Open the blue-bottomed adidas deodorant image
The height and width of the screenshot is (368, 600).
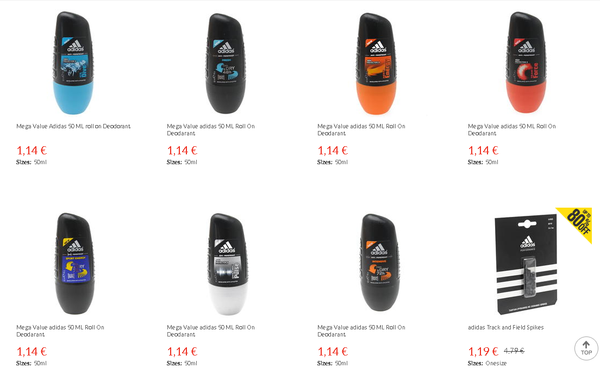coord(73,63)
